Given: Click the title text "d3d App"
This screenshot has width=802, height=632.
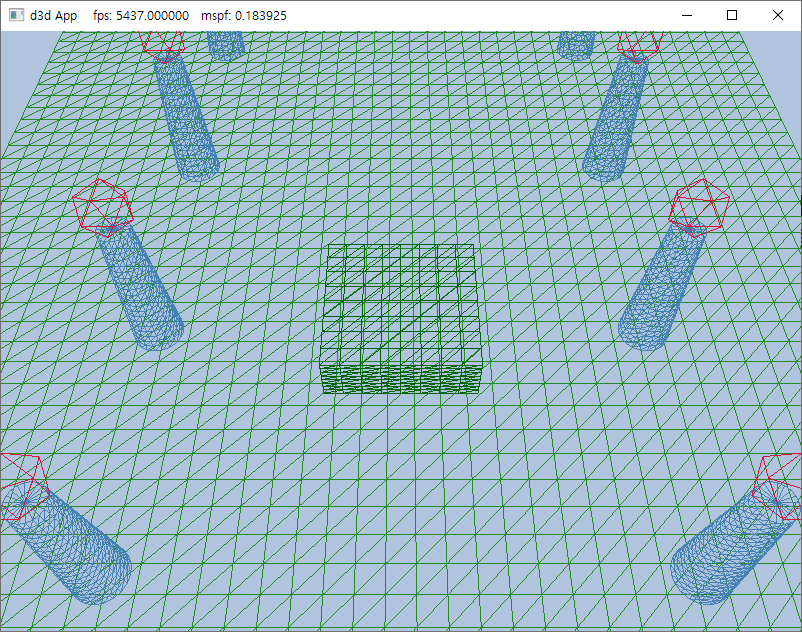Looking at the screenshot, I should (x=53, y=16).
